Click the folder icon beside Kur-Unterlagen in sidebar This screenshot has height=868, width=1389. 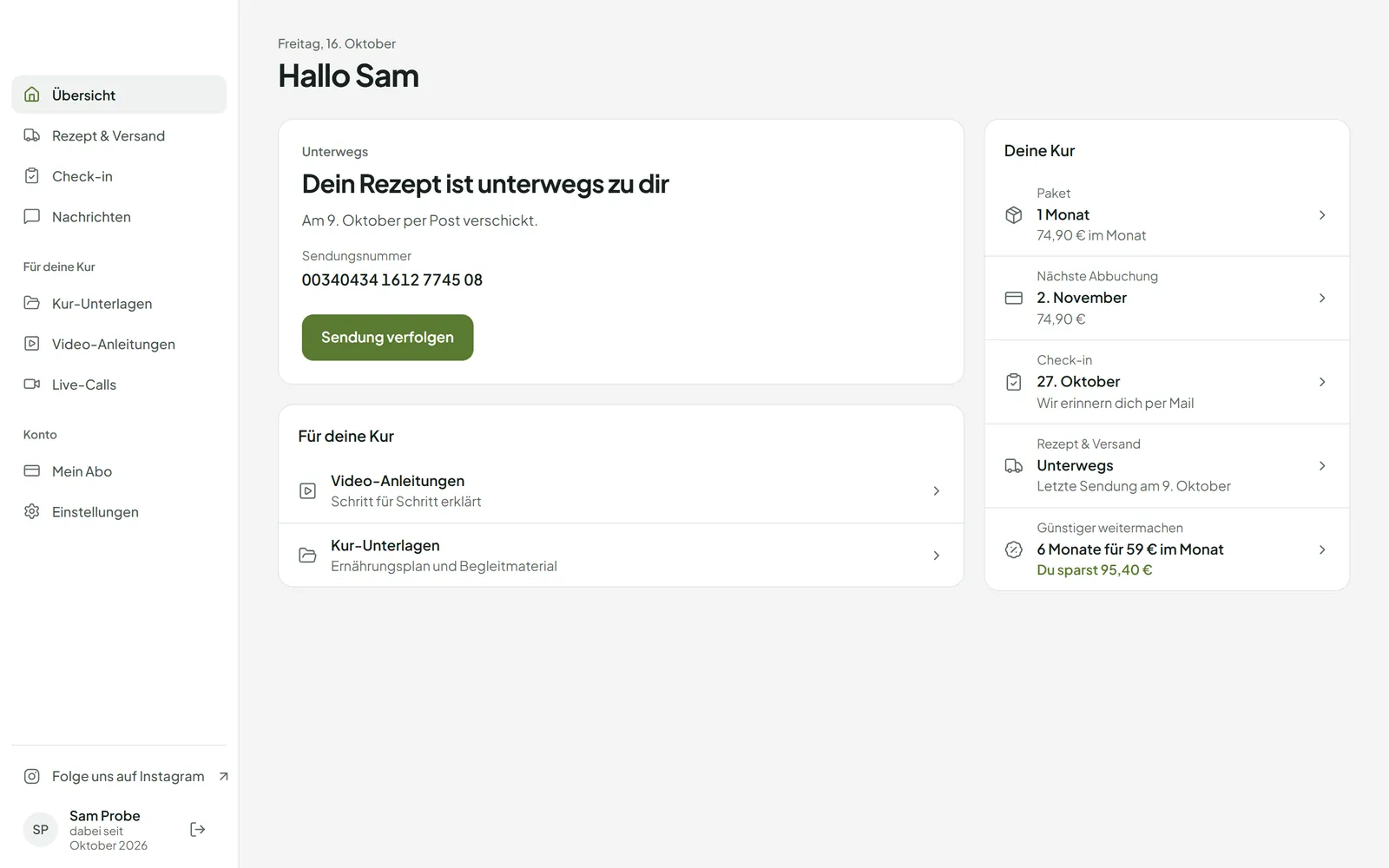(x=32, y=303)
